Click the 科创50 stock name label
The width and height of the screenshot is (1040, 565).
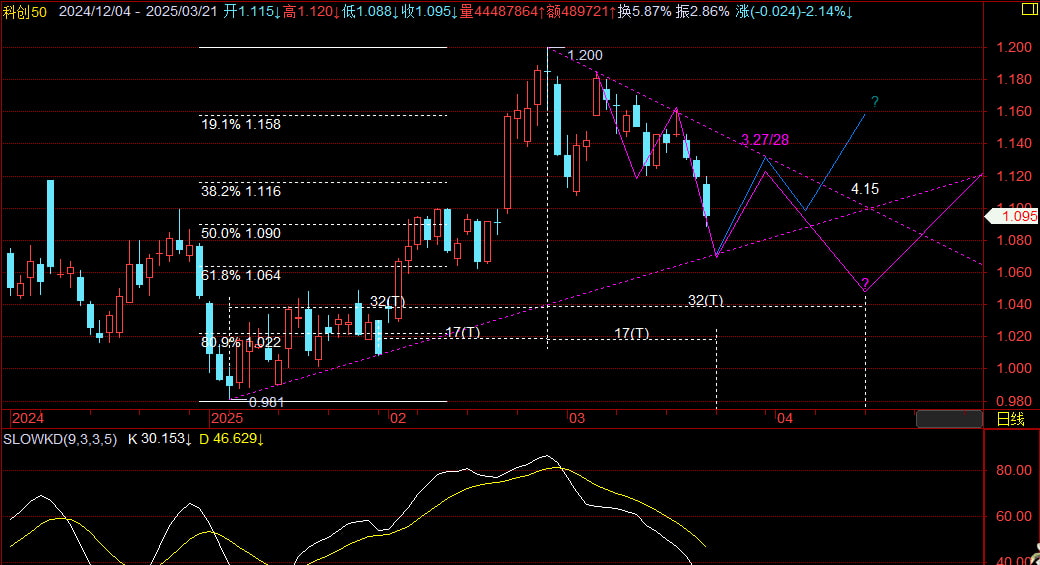tap(26, 12)
